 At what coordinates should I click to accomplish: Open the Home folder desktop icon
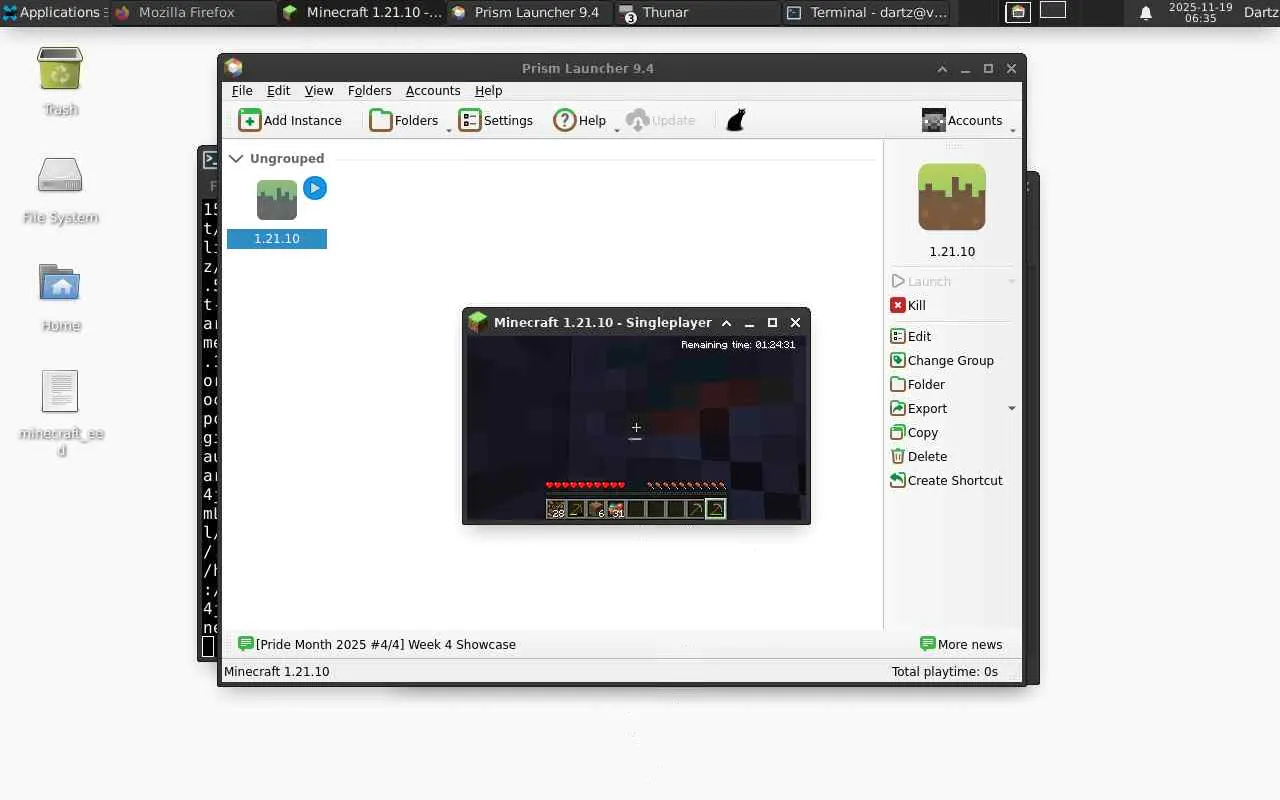coord(60,283)
